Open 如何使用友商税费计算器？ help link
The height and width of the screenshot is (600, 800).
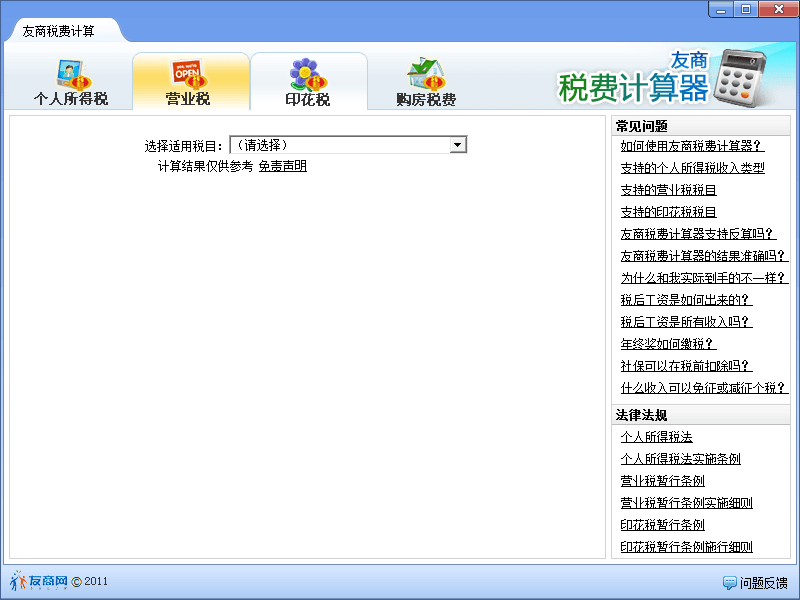(x=691, y=146)
